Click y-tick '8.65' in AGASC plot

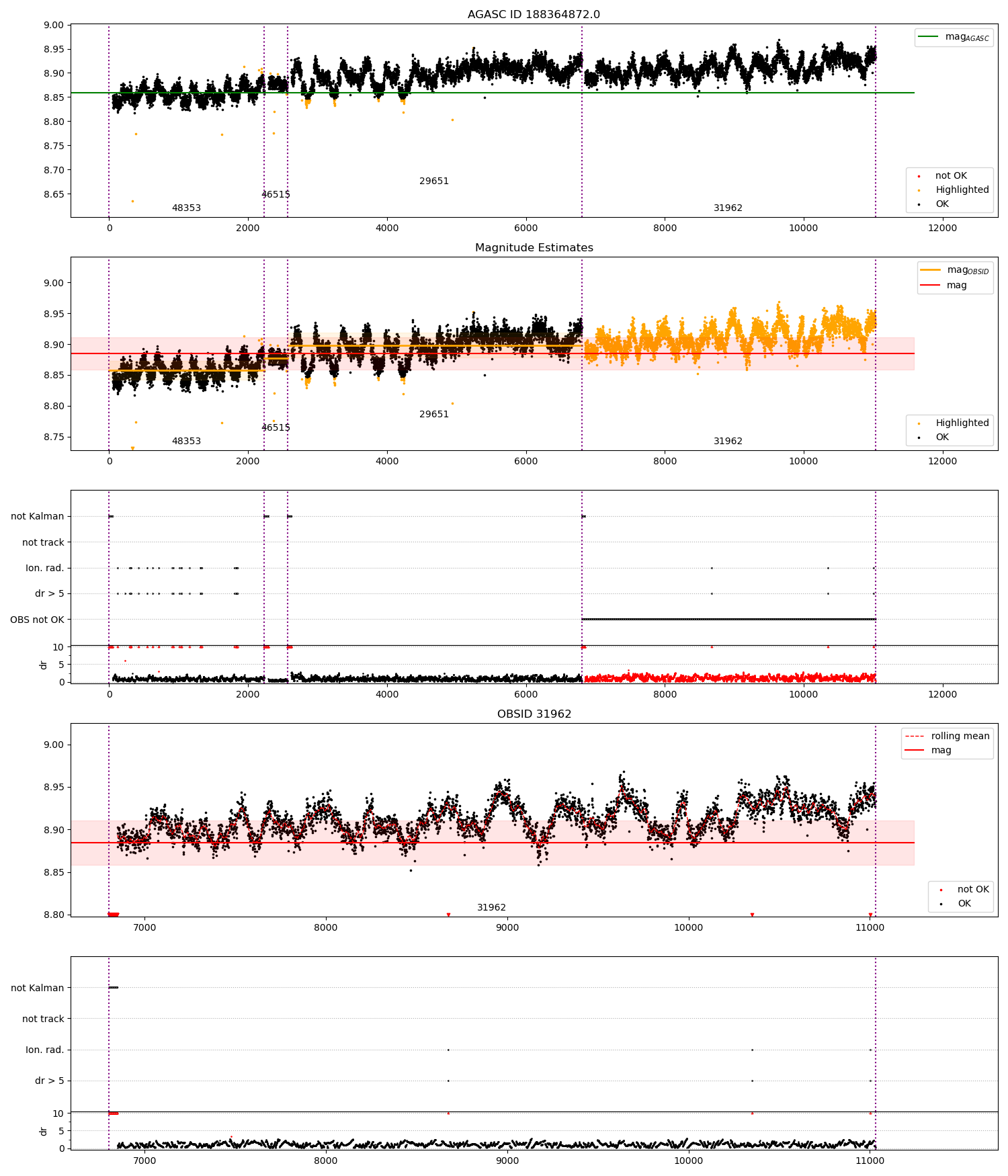53,194
